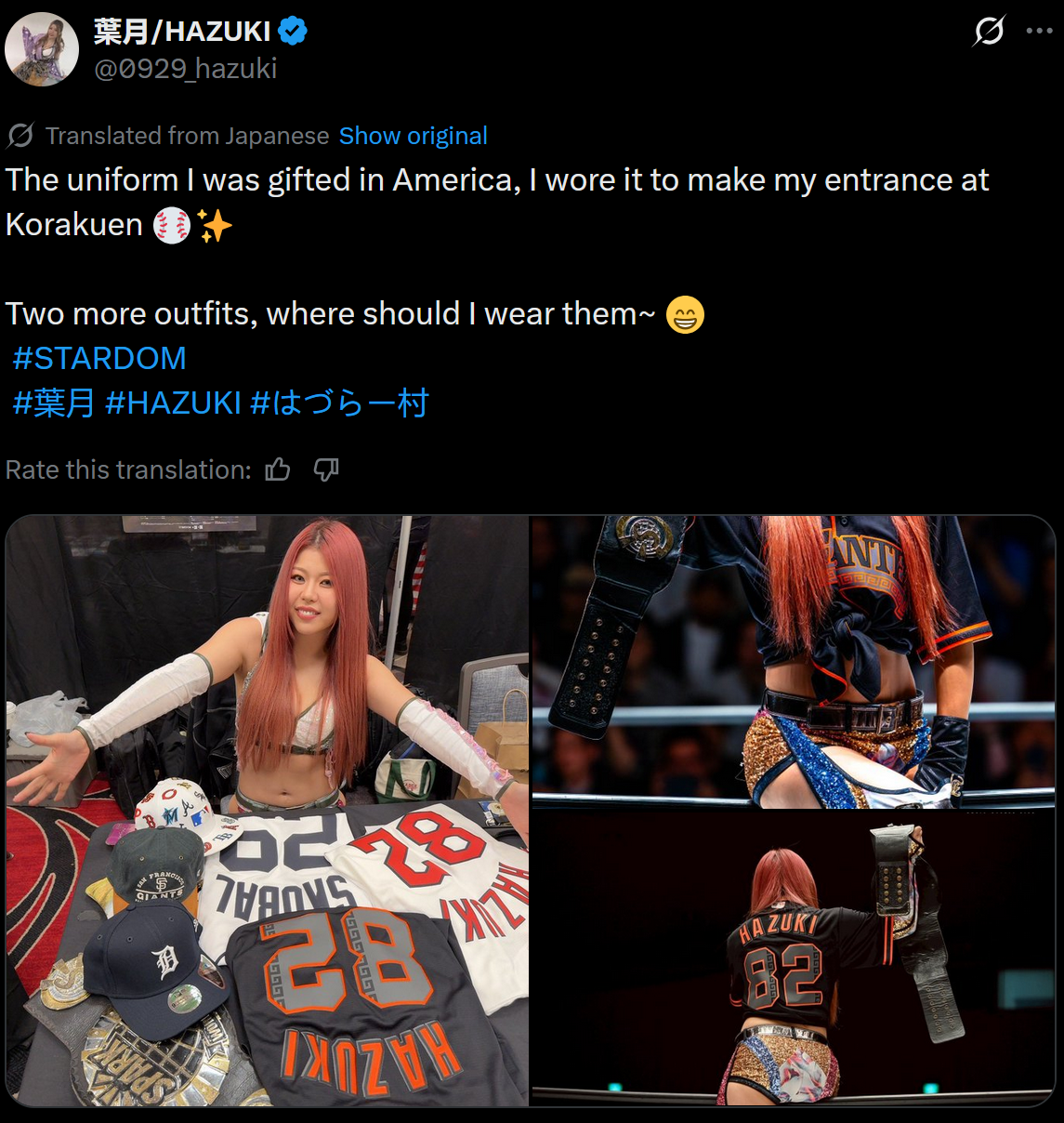Open the #葉月 hashtag
Image resolution: width=1064 pixels, height=1123 pixels.
click(x=54, y=403)
